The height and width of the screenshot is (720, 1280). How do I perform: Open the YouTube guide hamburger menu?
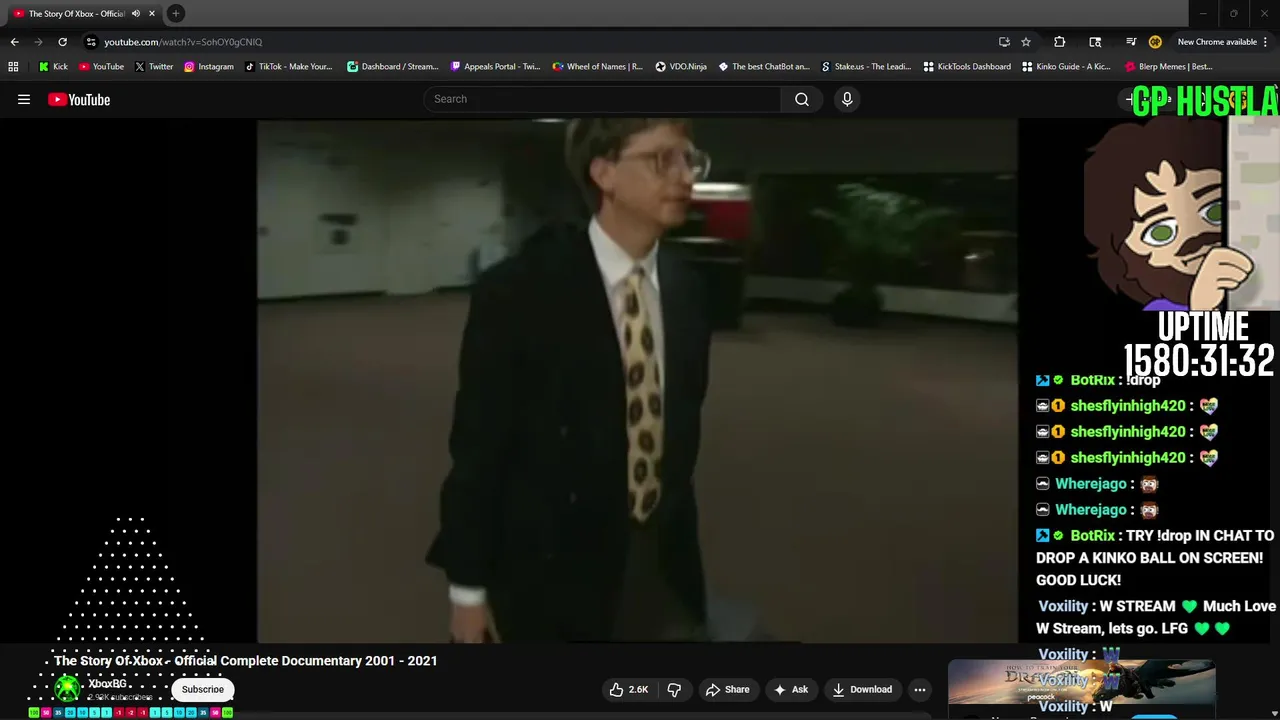coord(24,99)
